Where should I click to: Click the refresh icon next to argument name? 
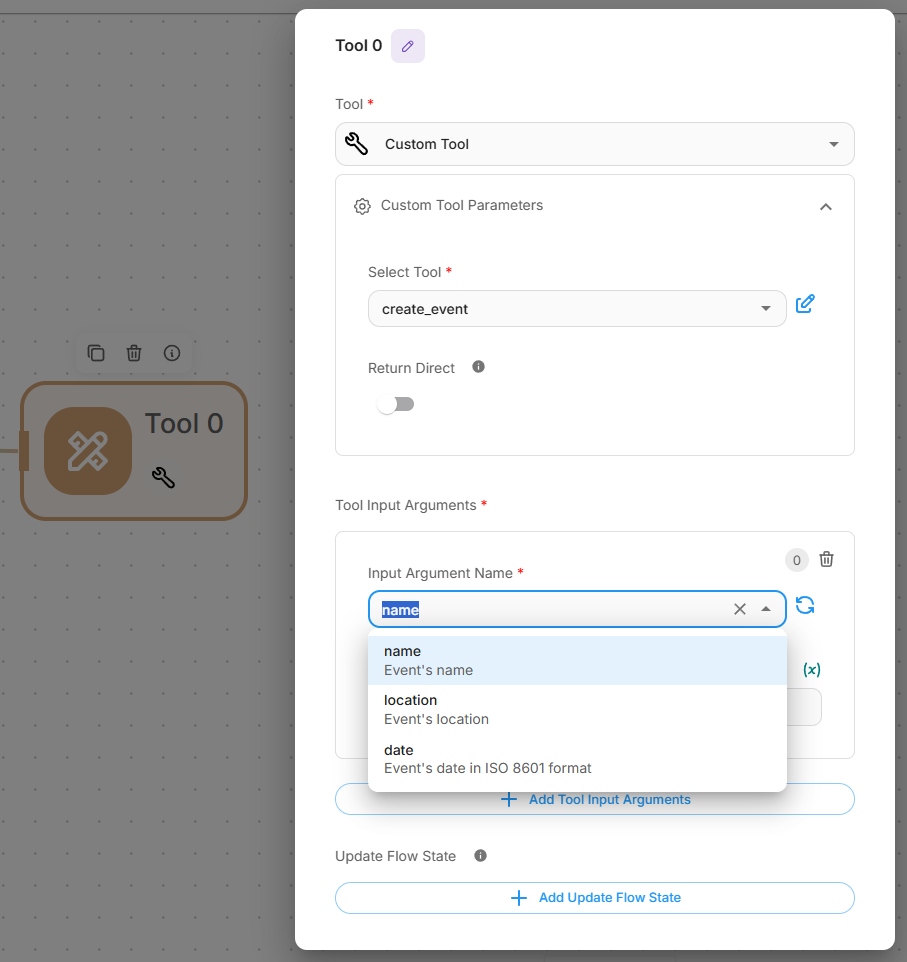pyautogui.click(x=805, y=605)
